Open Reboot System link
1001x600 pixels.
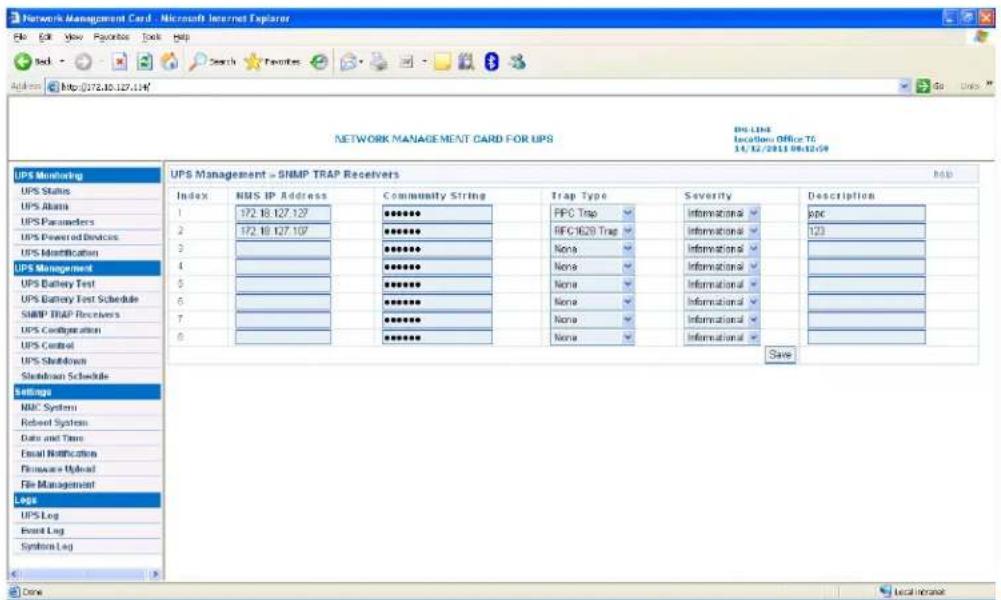(x=54, y=423)
